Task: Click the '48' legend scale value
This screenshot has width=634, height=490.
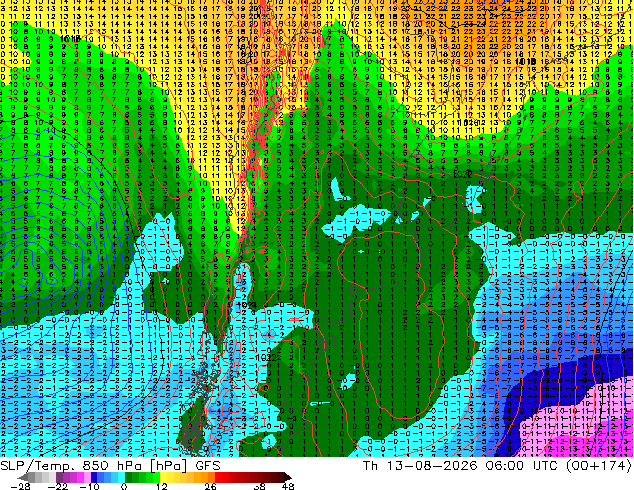Action: 287,486
